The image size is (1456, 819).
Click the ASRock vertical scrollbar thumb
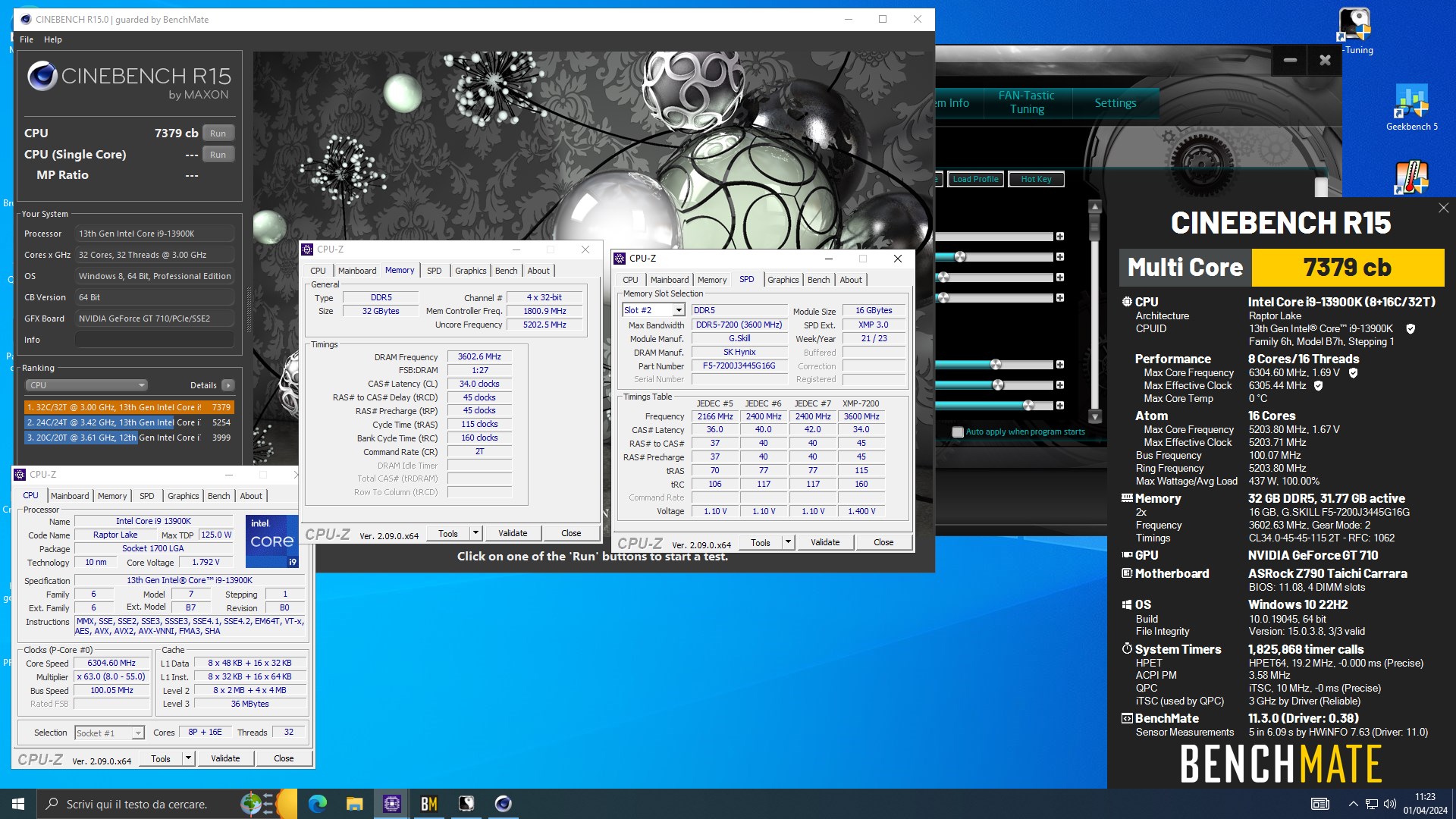pos(1094,226)
